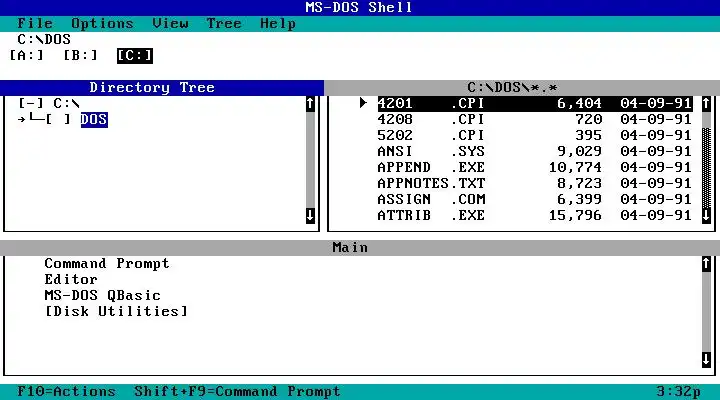Select file 4208.CPI

pyautogui.click(x=535, y=119)
